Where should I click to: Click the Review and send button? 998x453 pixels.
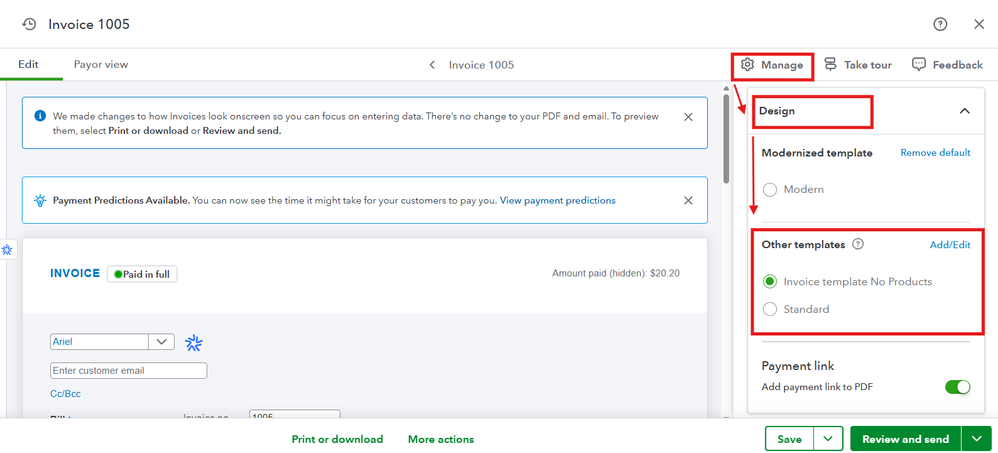tap(906, 439)
